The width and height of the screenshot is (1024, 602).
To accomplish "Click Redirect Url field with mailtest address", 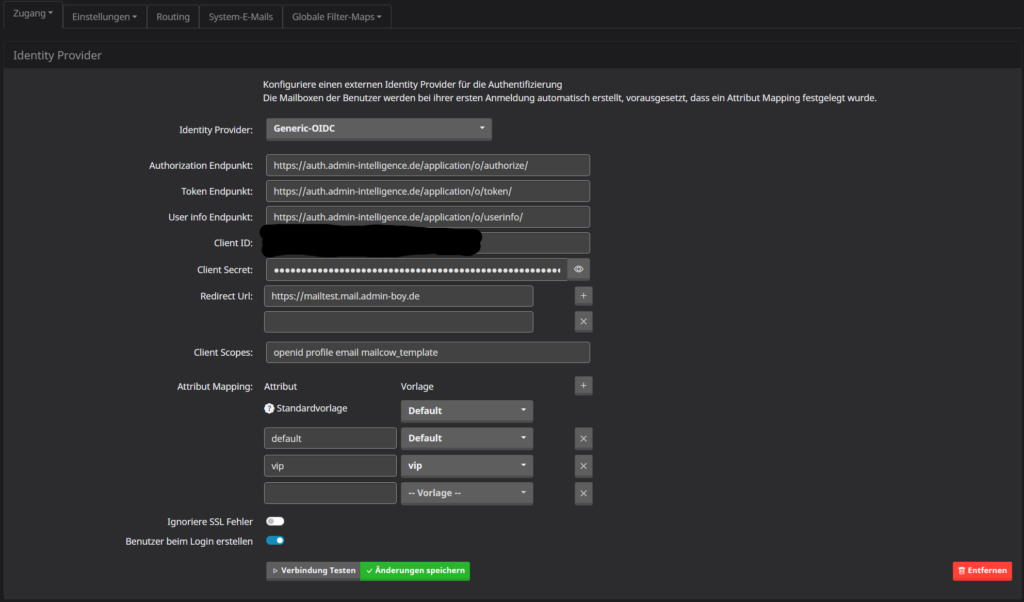I will click(398, 296).
